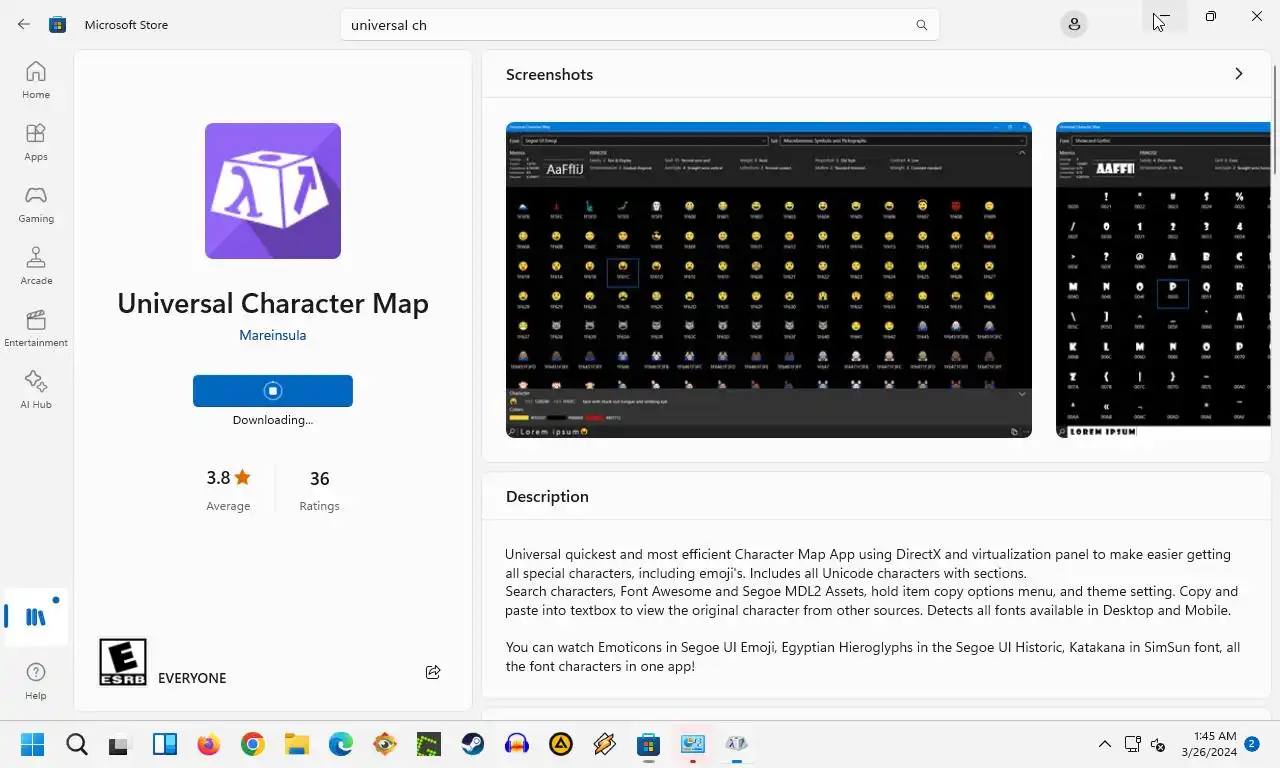This screenshot has width=1280, height=768.
Task: Click the Microsoft Store logo in title bar
Action: 58,24
